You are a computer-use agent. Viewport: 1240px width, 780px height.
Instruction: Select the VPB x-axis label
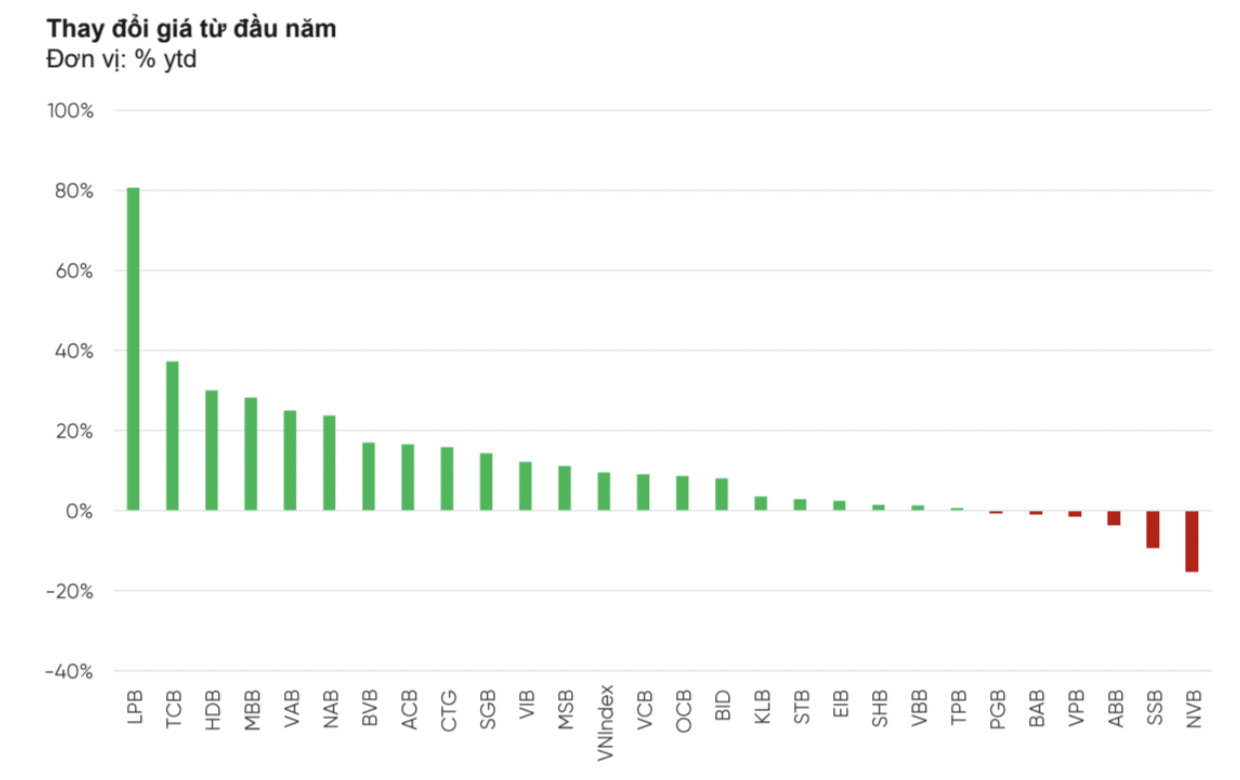(1075, 707)
